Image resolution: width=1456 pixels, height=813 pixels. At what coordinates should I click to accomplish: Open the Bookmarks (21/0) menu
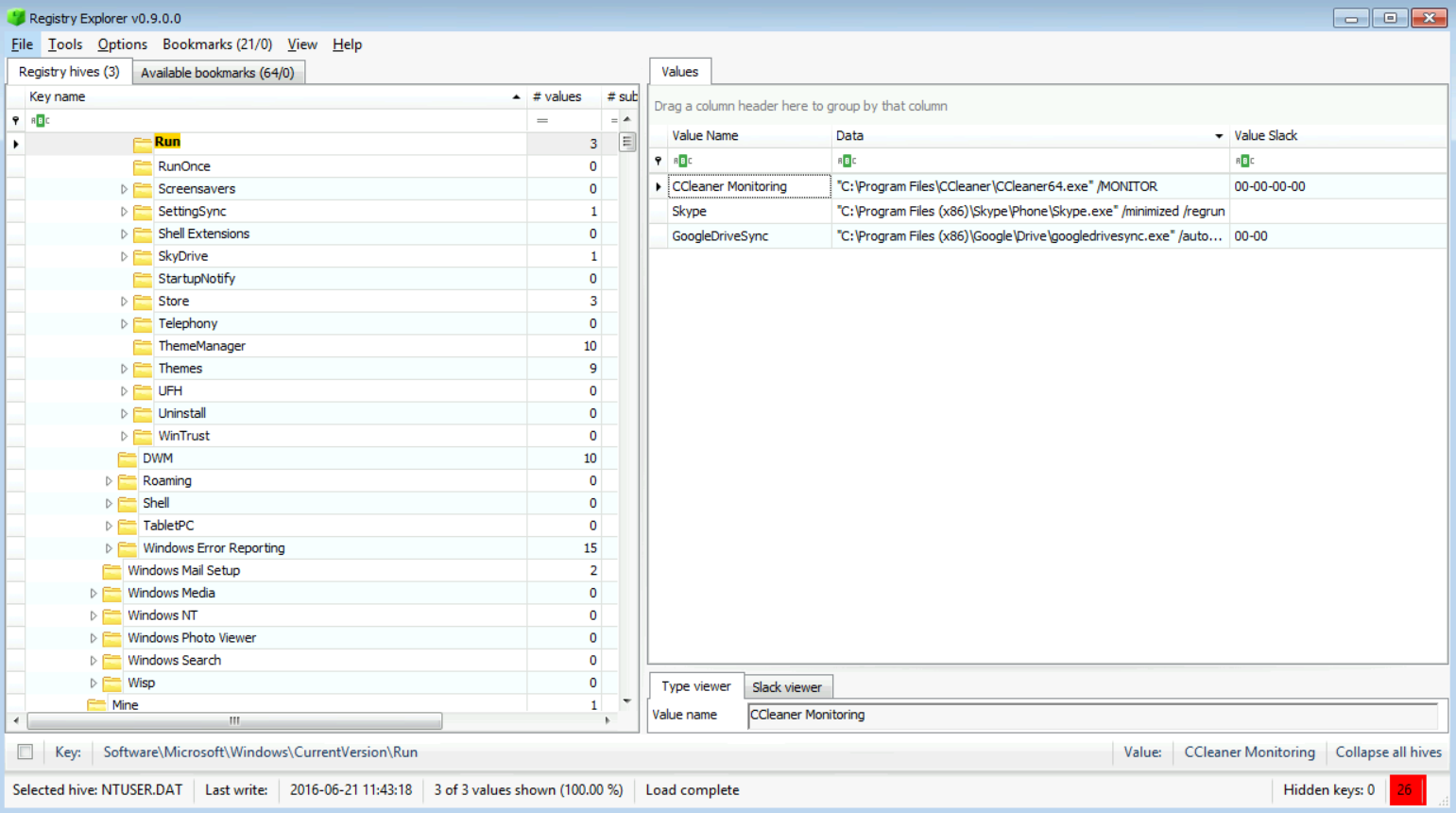coord(217,44)
